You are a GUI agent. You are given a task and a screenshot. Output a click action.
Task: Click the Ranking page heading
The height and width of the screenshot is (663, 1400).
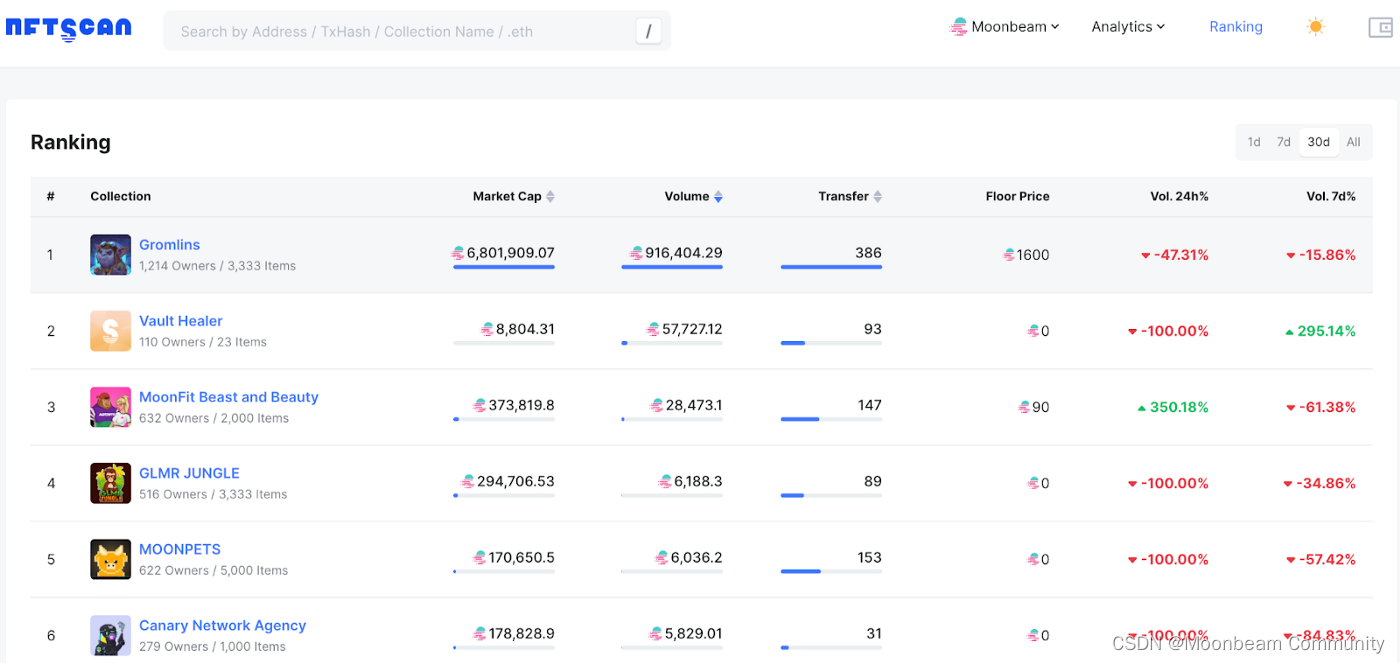click(x=70, y=142)
